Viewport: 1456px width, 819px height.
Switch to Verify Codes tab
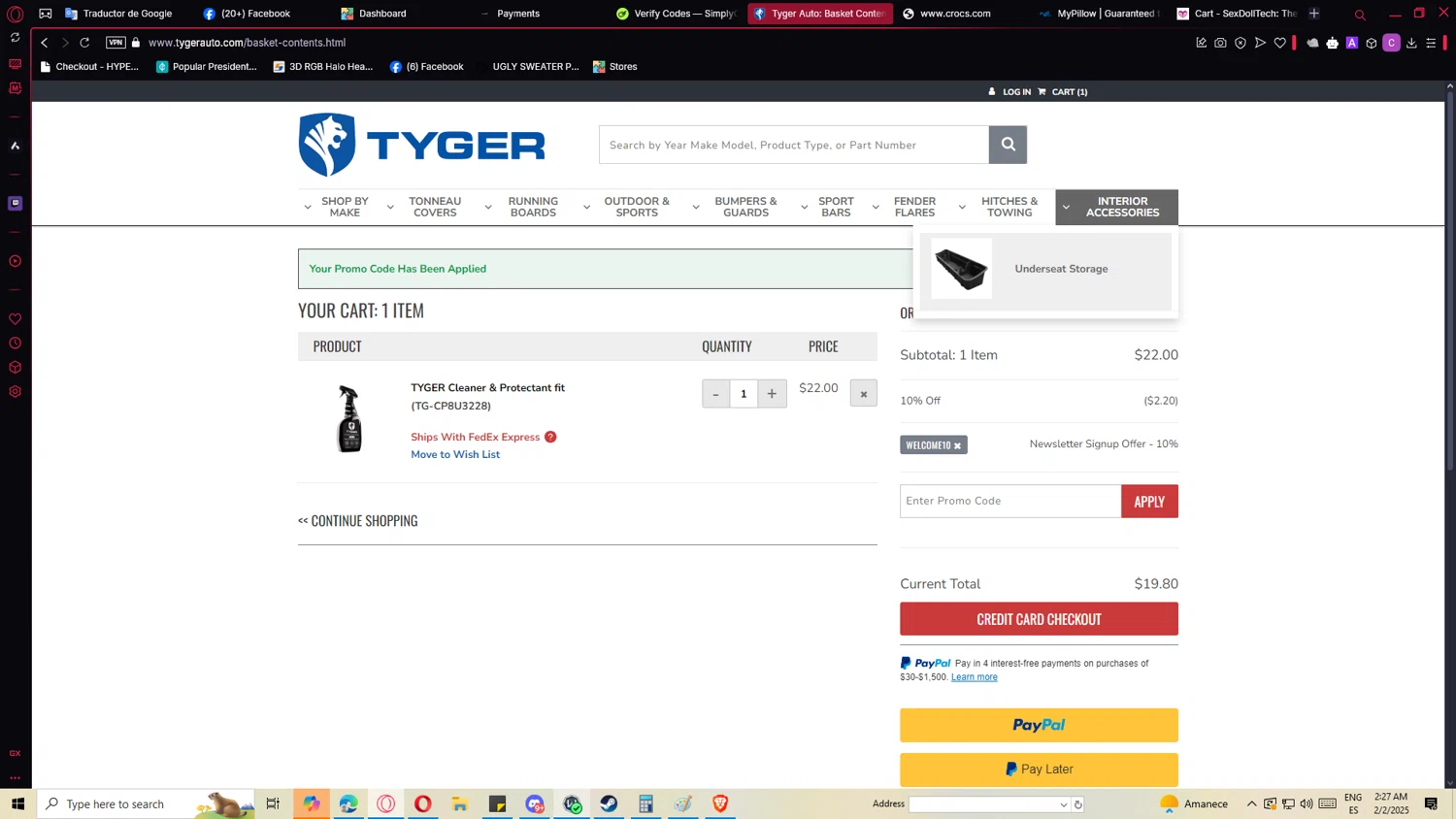point(677,14)
